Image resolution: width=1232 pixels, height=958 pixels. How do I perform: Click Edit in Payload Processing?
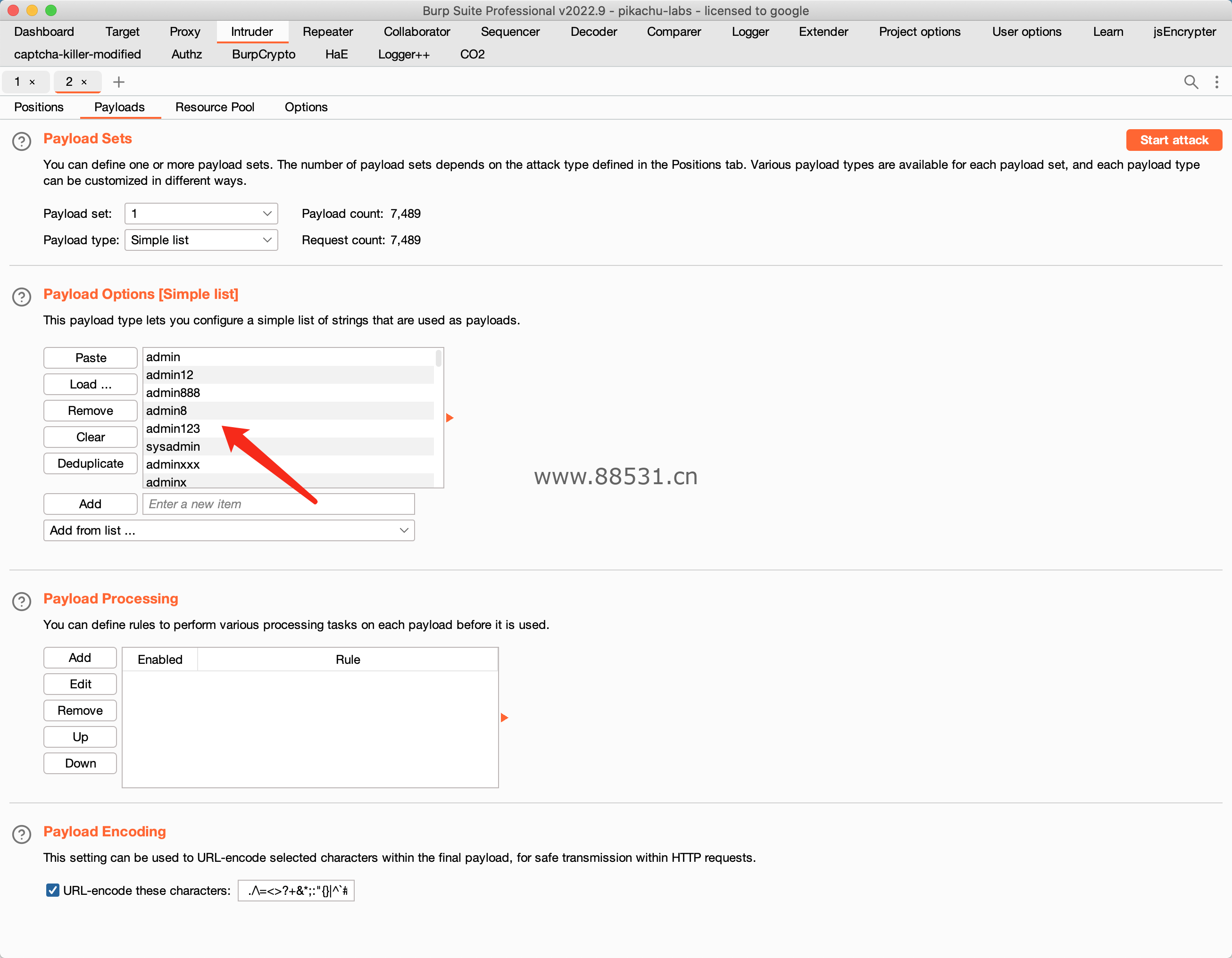pos(80,685)
